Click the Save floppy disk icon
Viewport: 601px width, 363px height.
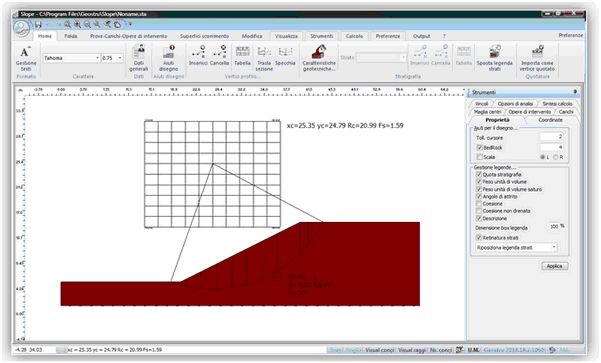[x=38, y=25]
